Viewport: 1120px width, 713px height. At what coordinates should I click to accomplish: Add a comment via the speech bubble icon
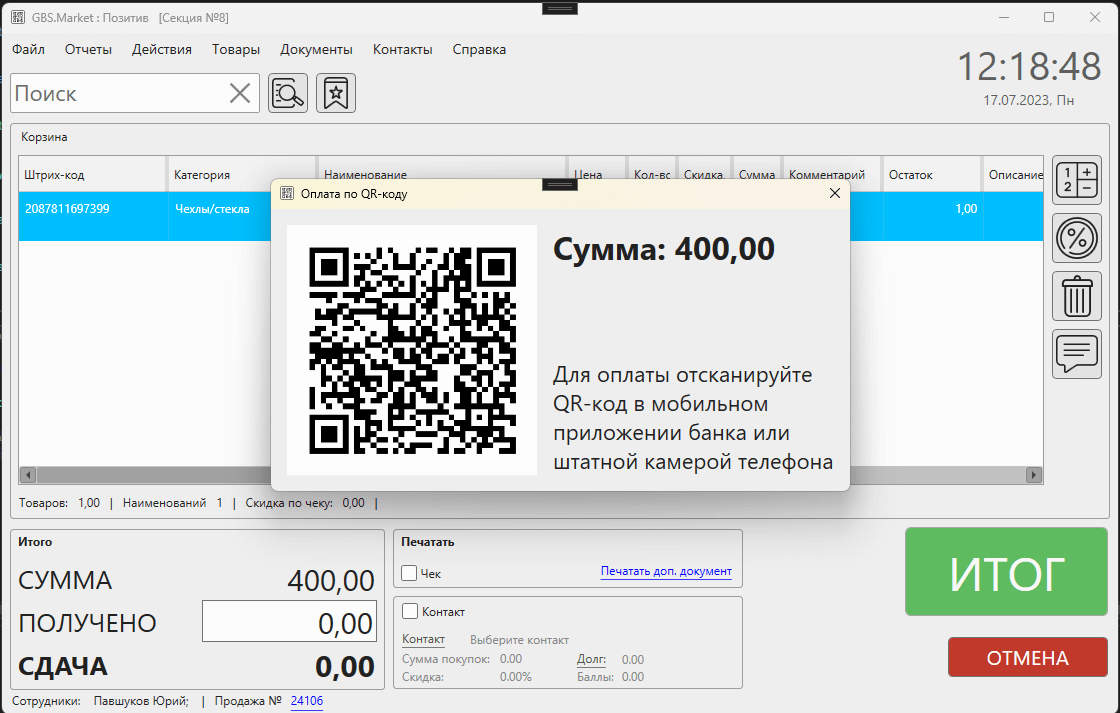[1076, 354]
